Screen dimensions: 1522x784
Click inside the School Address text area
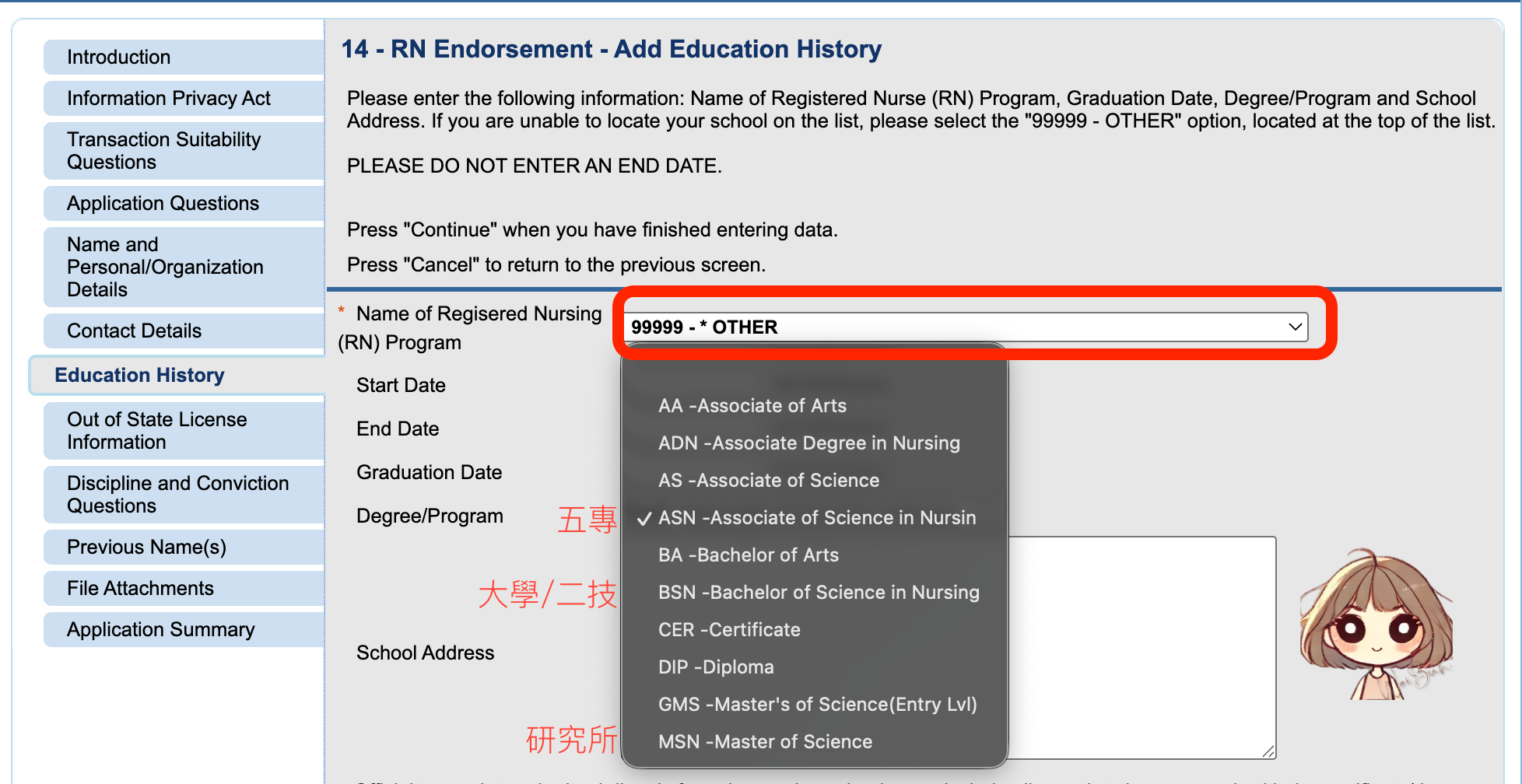pyautogui.click(x=1142, y=647)
